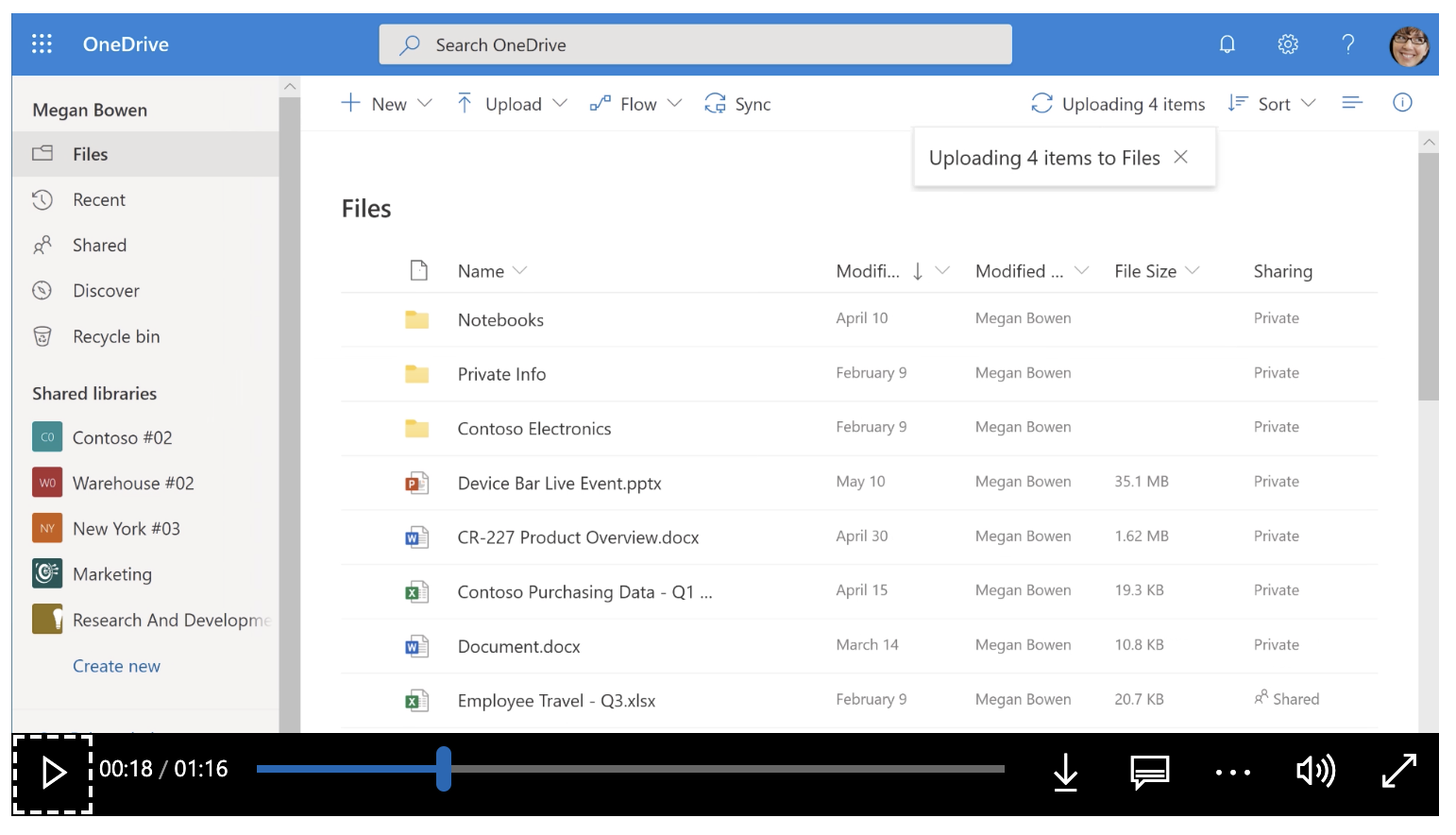The image size is (1456, 835).
Task: Open the Sort dropdown
Action: [1272, 104]
